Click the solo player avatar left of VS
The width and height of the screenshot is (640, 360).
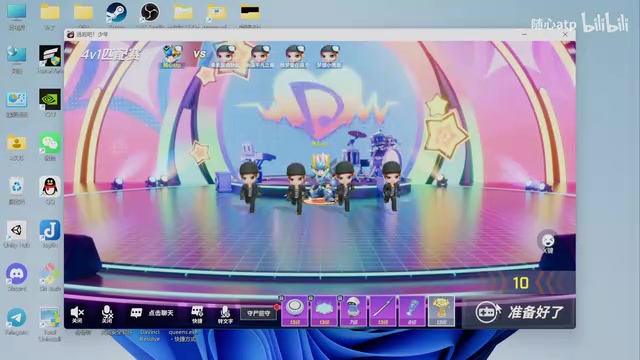click(x=172, y=55)
